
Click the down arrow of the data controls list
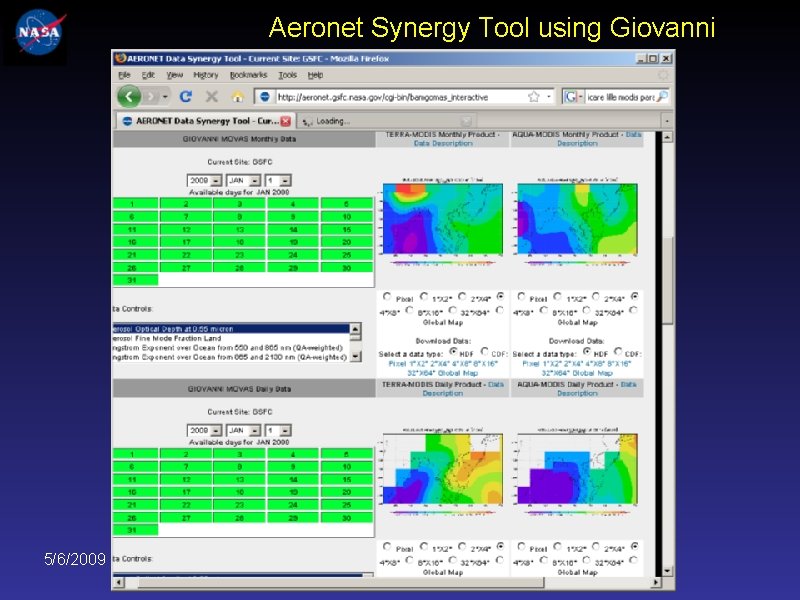click(x=356, y=356)
